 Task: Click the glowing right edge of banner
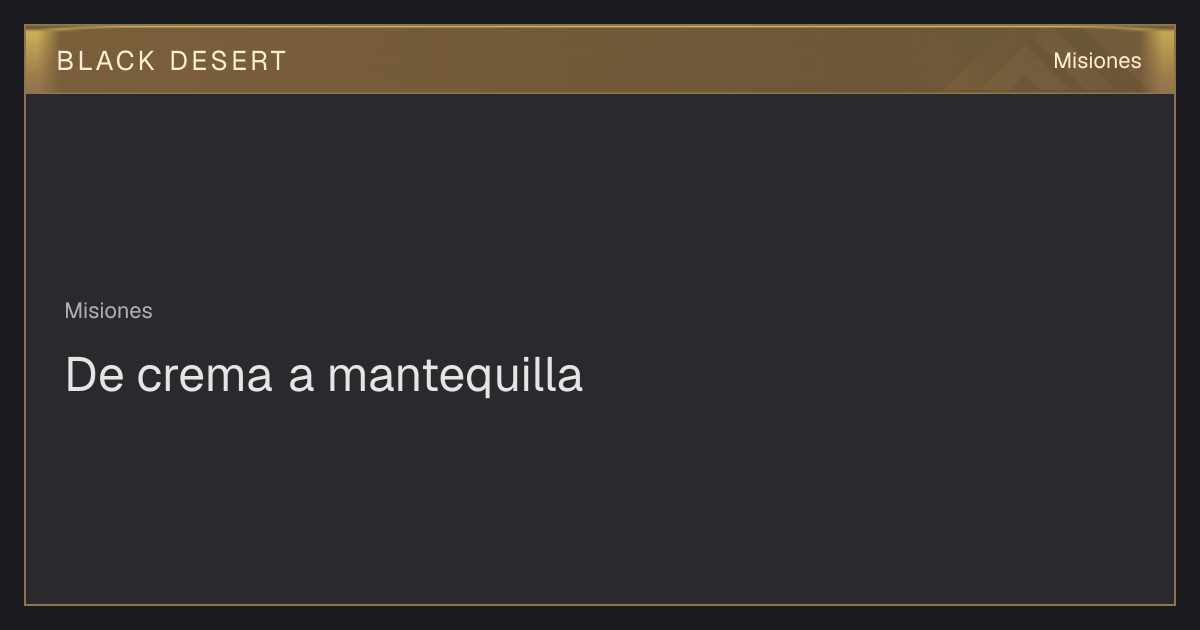pyautogui.click(x=1166, y=60)
